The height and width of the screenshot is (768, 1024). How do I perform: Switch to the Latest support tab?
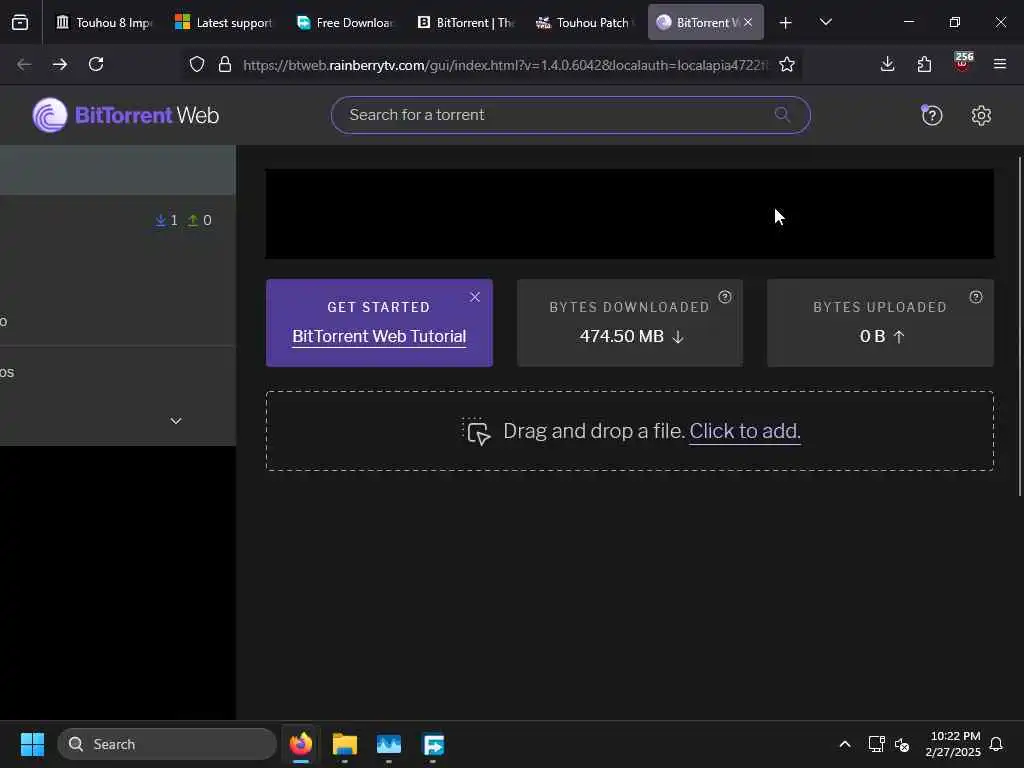coord(224,23)
